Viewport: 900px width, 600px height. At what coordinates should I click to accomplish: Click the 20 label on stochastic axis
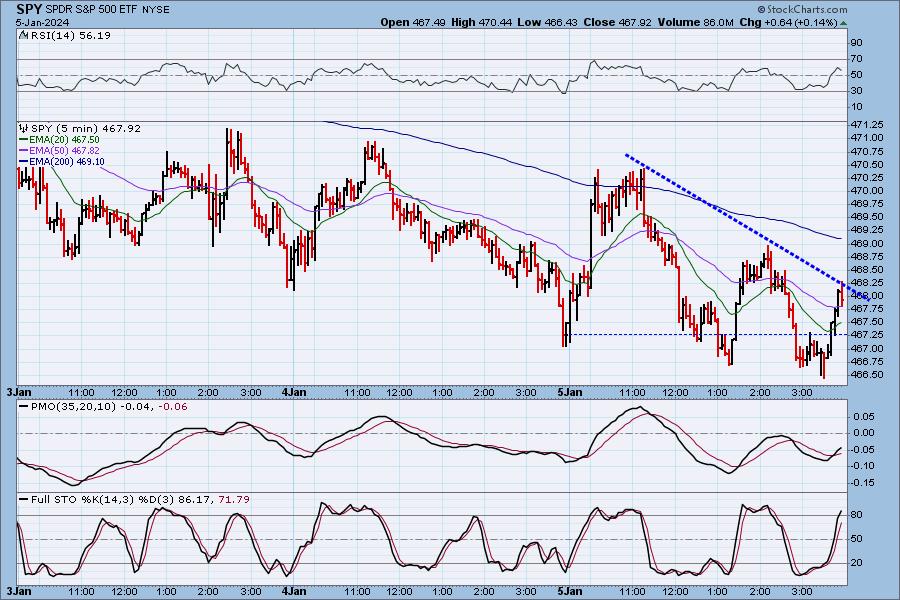(856, 563)
